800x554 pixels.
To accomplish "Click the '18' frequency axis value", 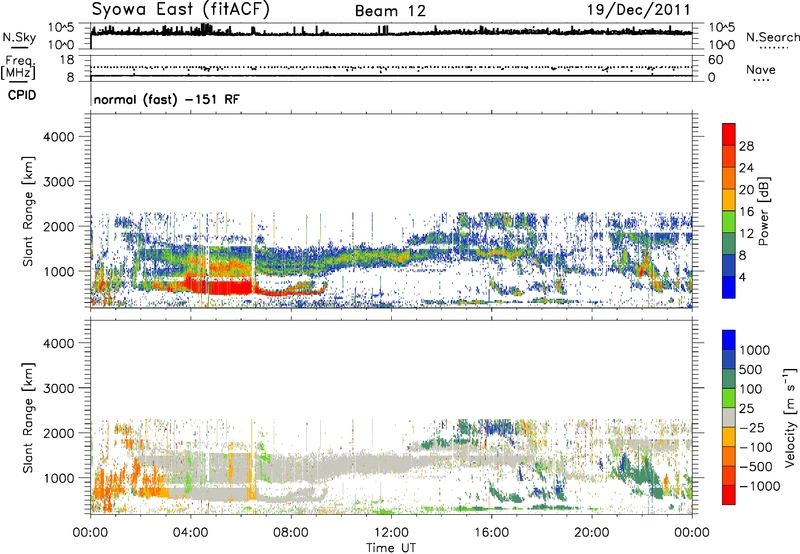I will 67,60.
